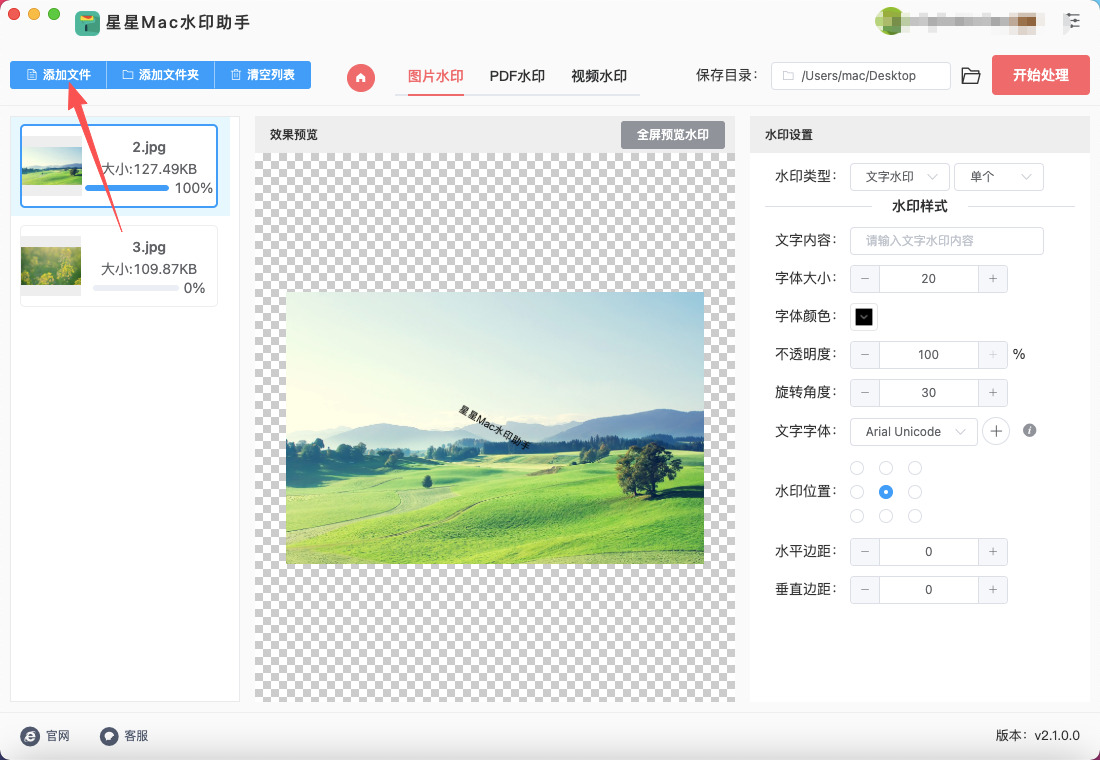Image resolution: width=1100 pixels, height=760 pixels.
Task: Open the 官网 website icon
Action: [x=30, y=736]
